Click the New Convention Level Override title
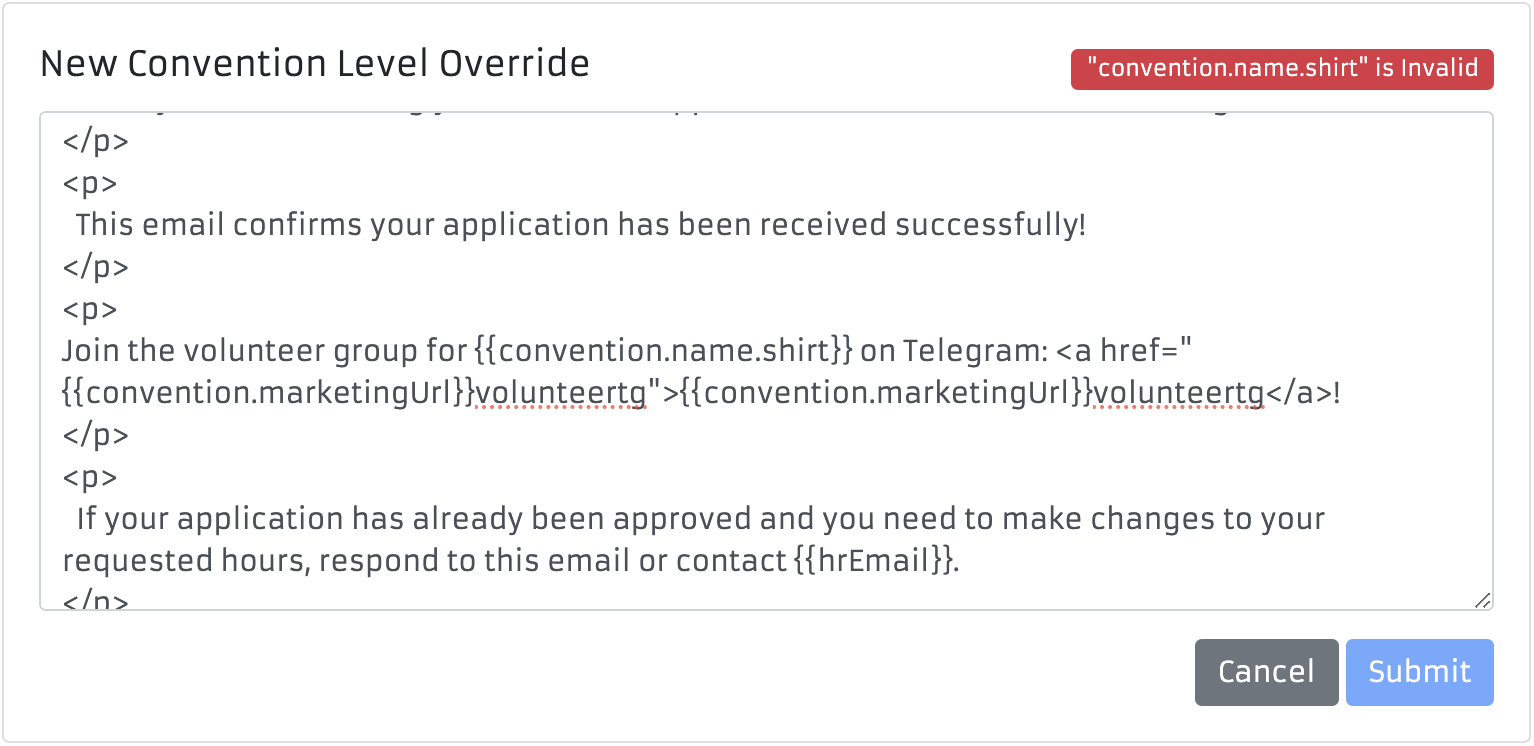The height and width of the screenshot is (746, 1534). [314, 64]
